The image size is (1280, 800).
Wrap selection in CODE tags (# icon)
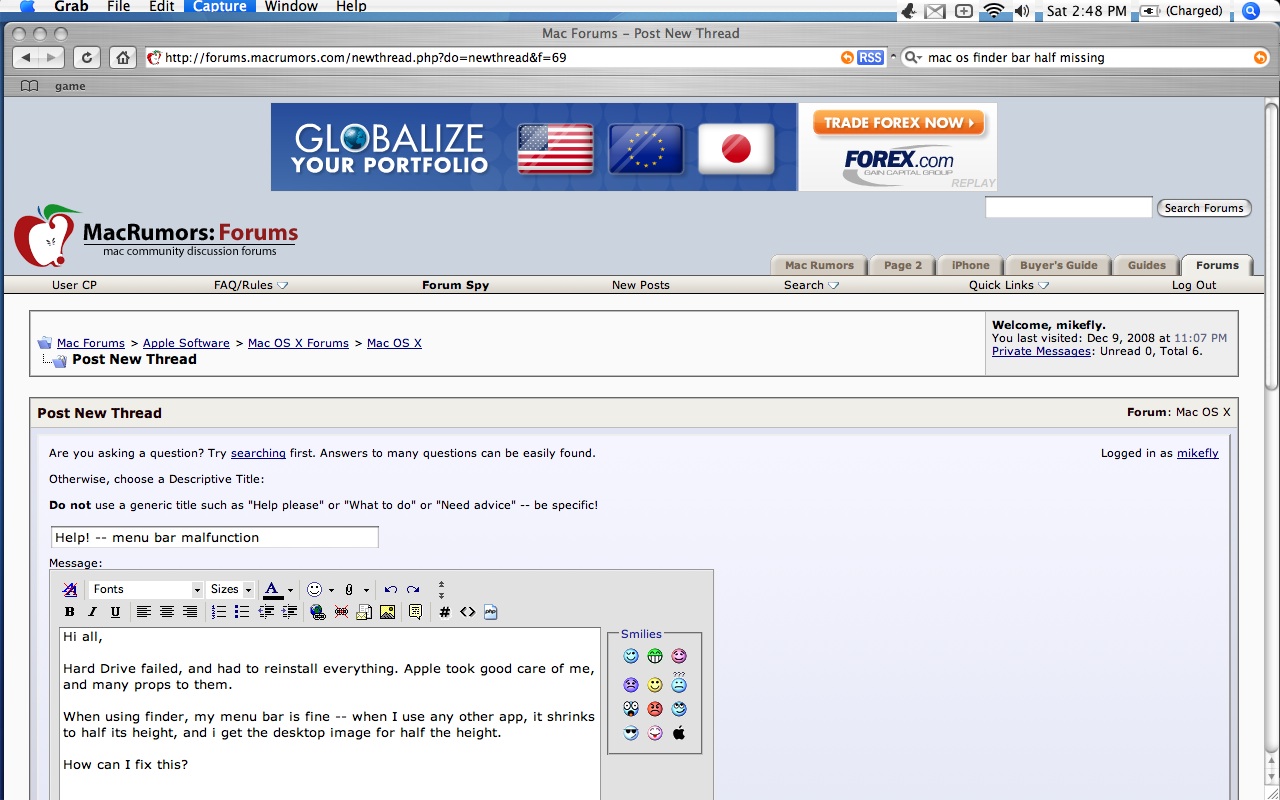click(x=445, y=612)
